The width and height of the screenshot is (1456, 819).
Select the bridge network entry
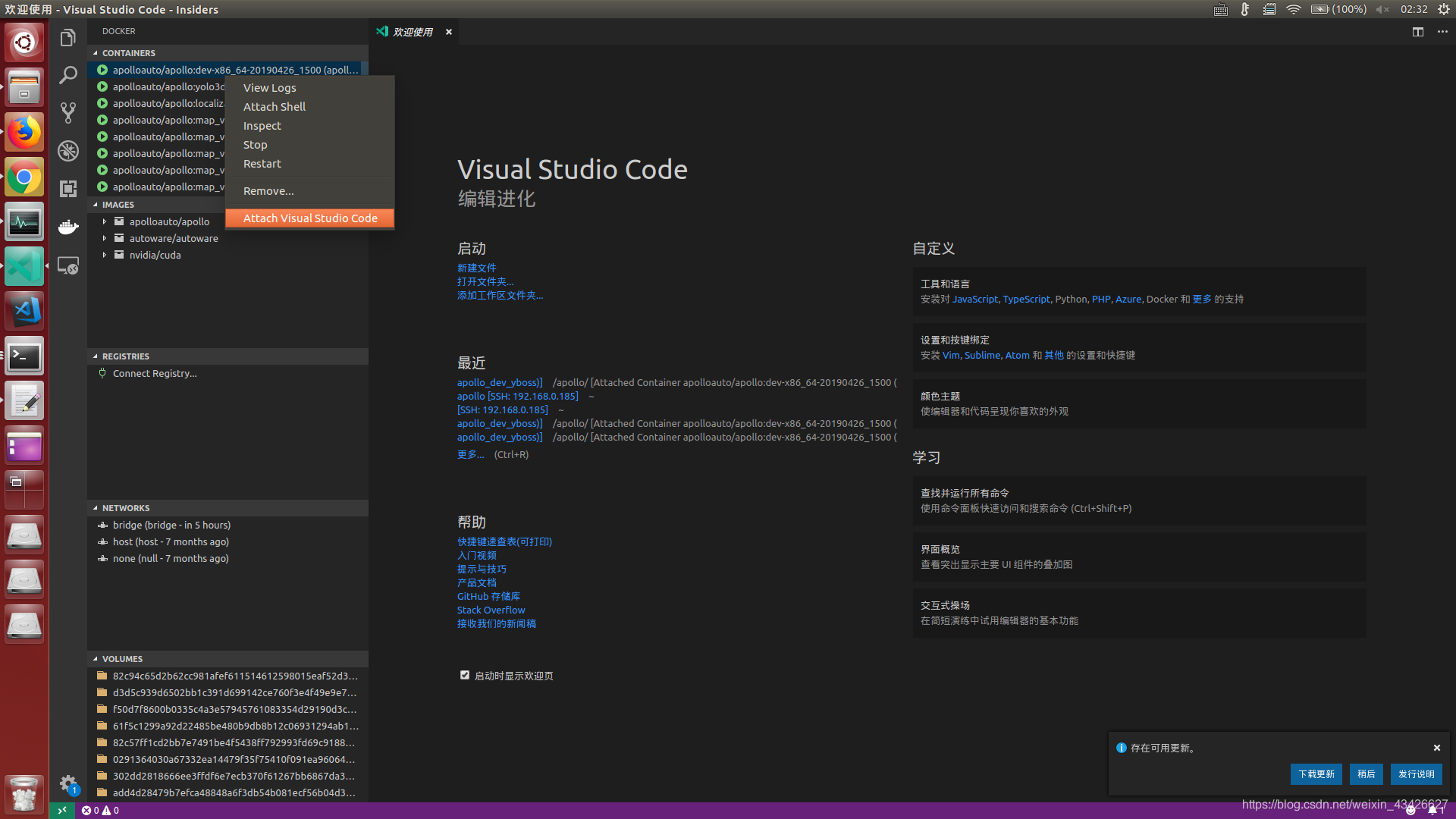[x=227, y=525]
